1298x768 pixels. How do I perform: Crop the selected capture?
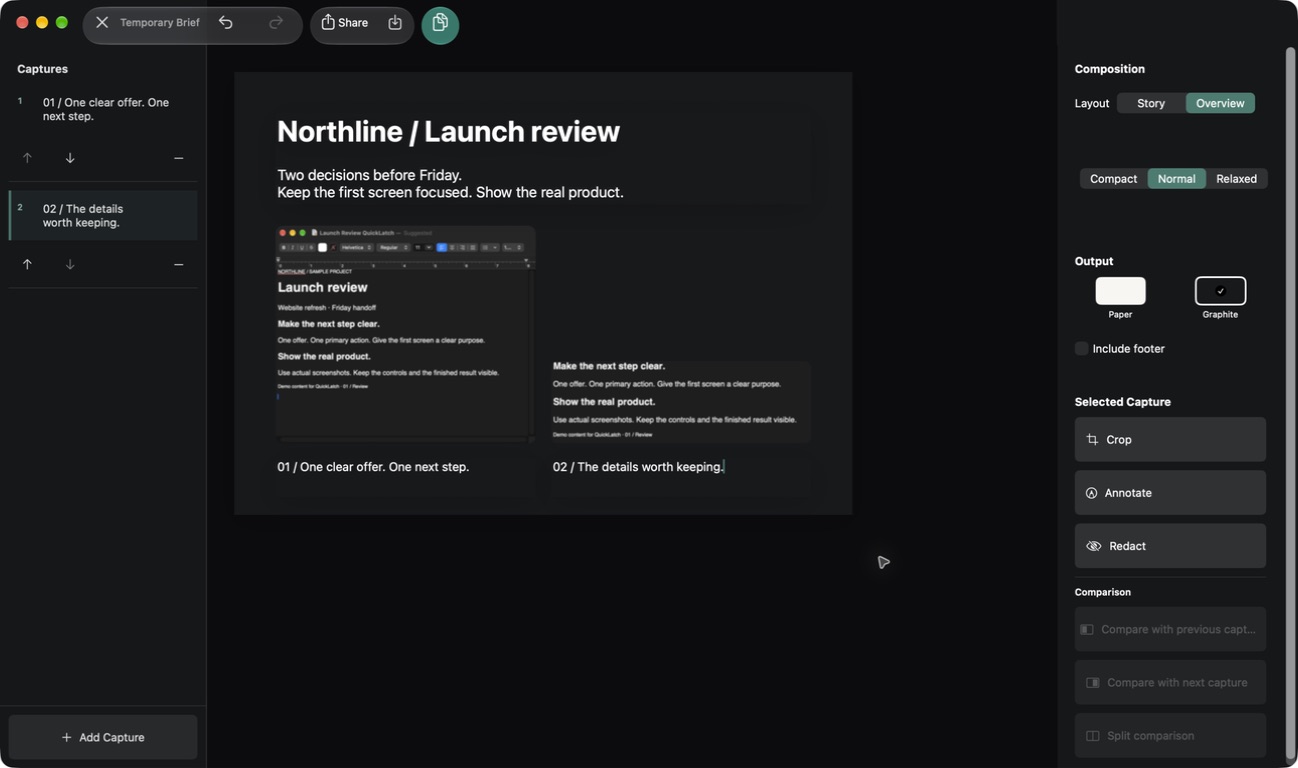(1170, 439)
